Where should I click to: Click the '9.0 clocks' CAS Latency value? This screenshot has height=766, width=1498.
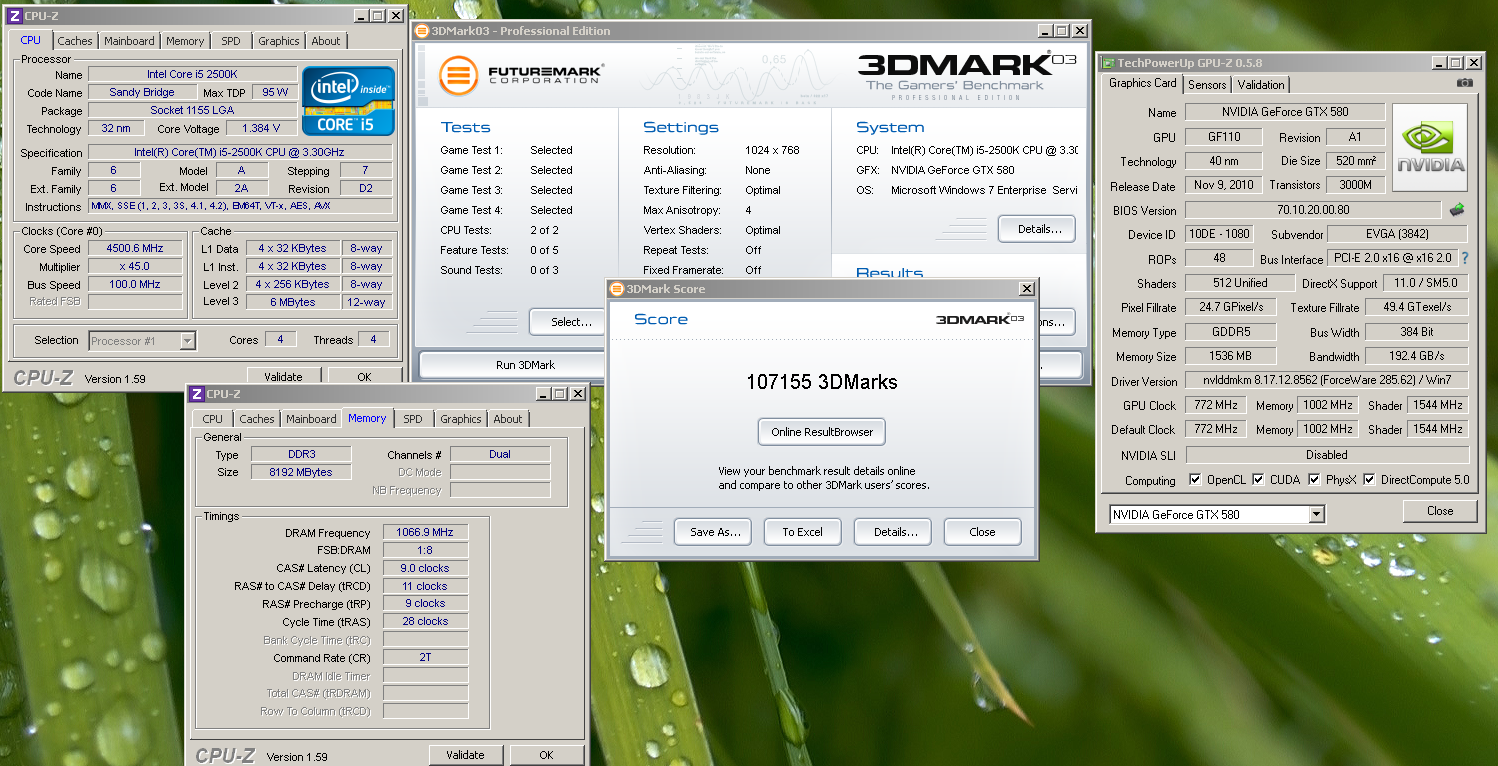(x=425, y=568)
